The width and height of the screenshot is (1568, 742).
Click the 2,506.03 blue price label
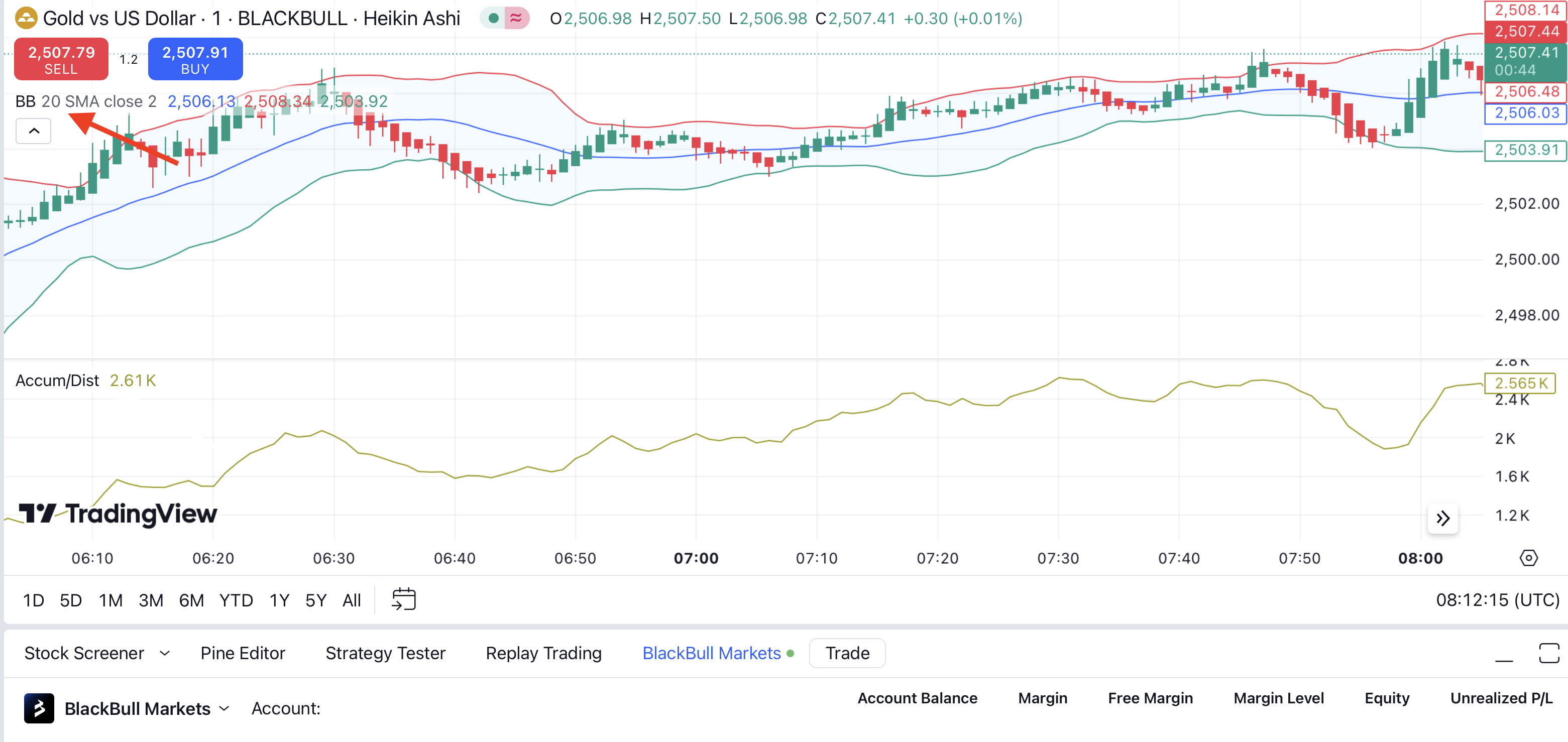point(1525,113)
